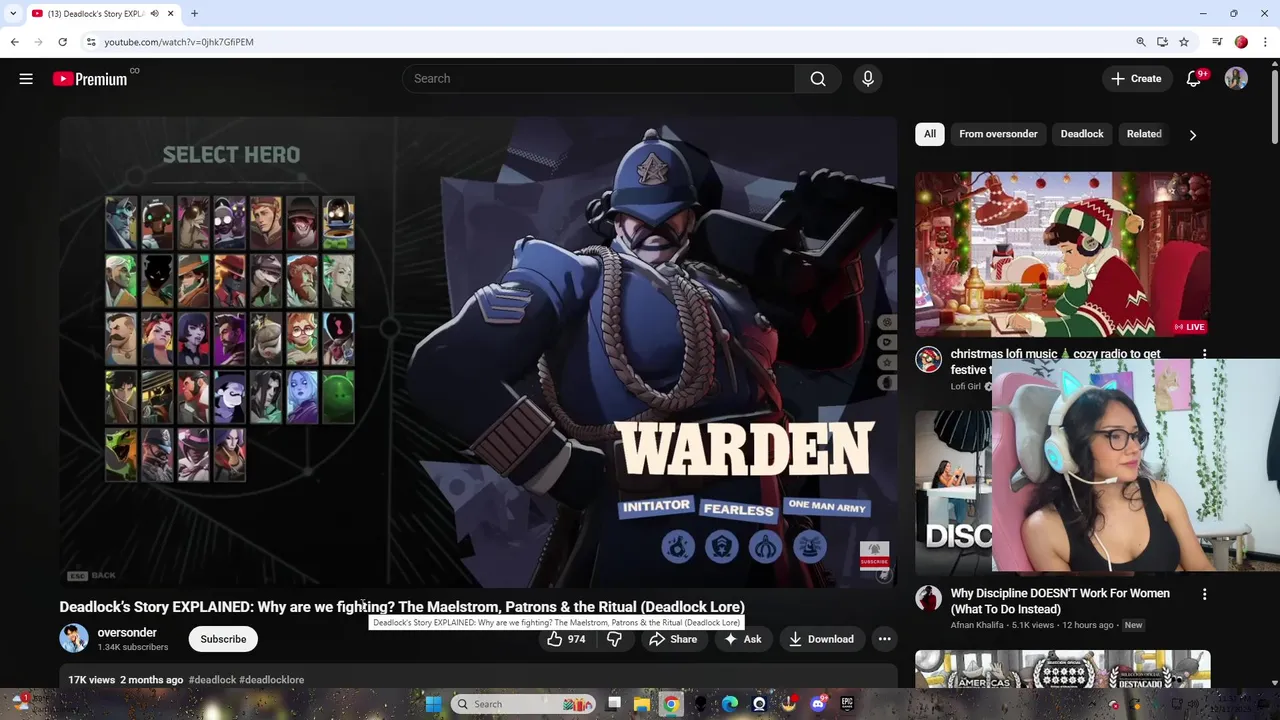Click the magnifier search button in YouTube
The width and height of the screenshot is (1280, 720).
coord(818,79)
